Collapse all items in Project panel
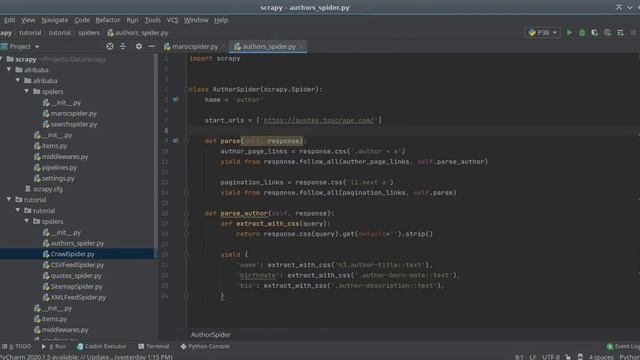This screenshot has height=360, width=640. pyautogui.click(x=123, y=47)
